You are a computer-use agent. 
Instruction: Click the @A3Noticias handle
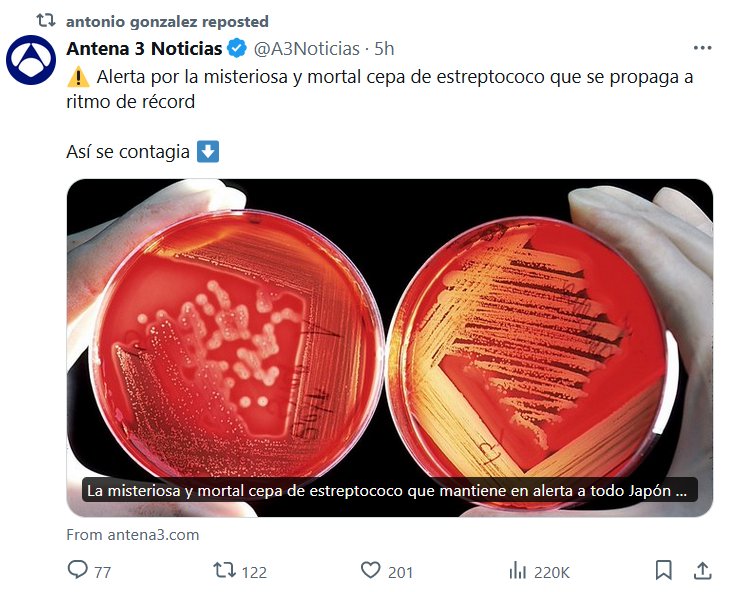(307, 49)
